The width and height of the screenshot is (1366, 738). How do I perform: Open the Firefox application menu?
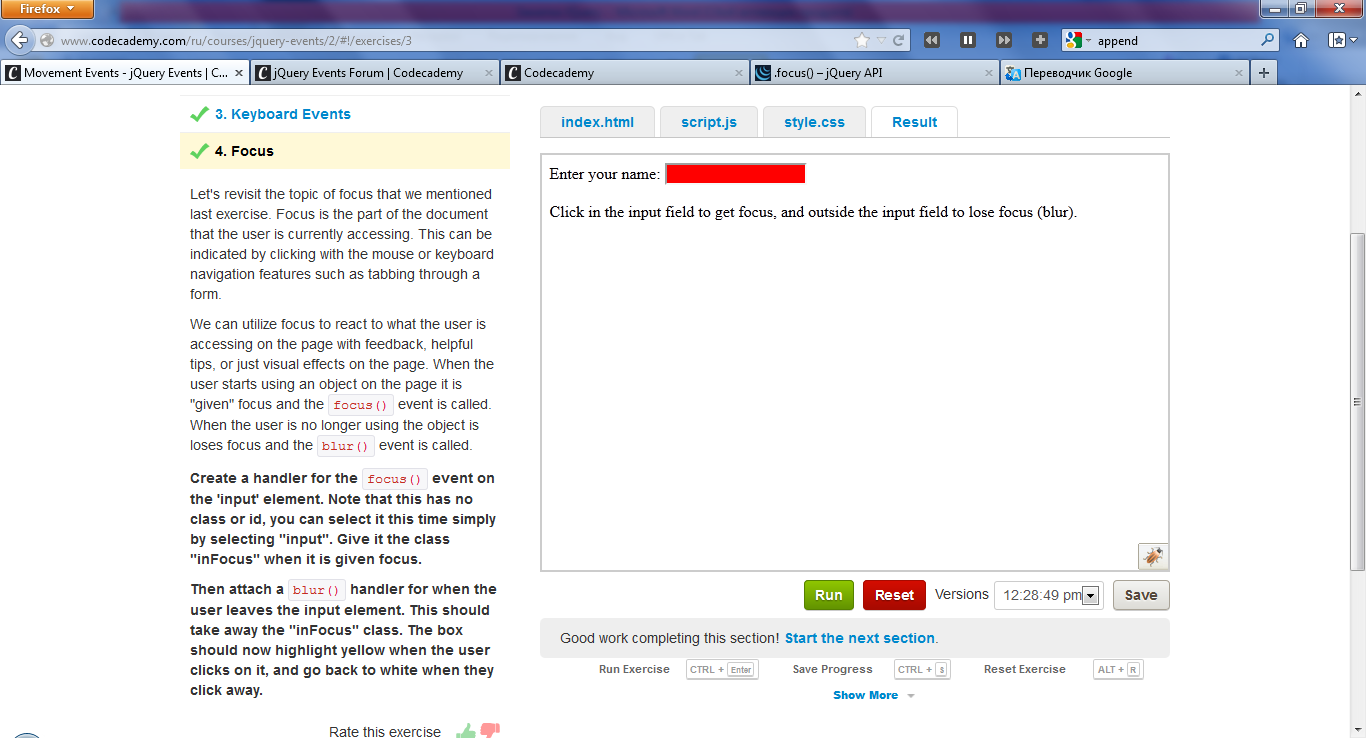(48, 9)
